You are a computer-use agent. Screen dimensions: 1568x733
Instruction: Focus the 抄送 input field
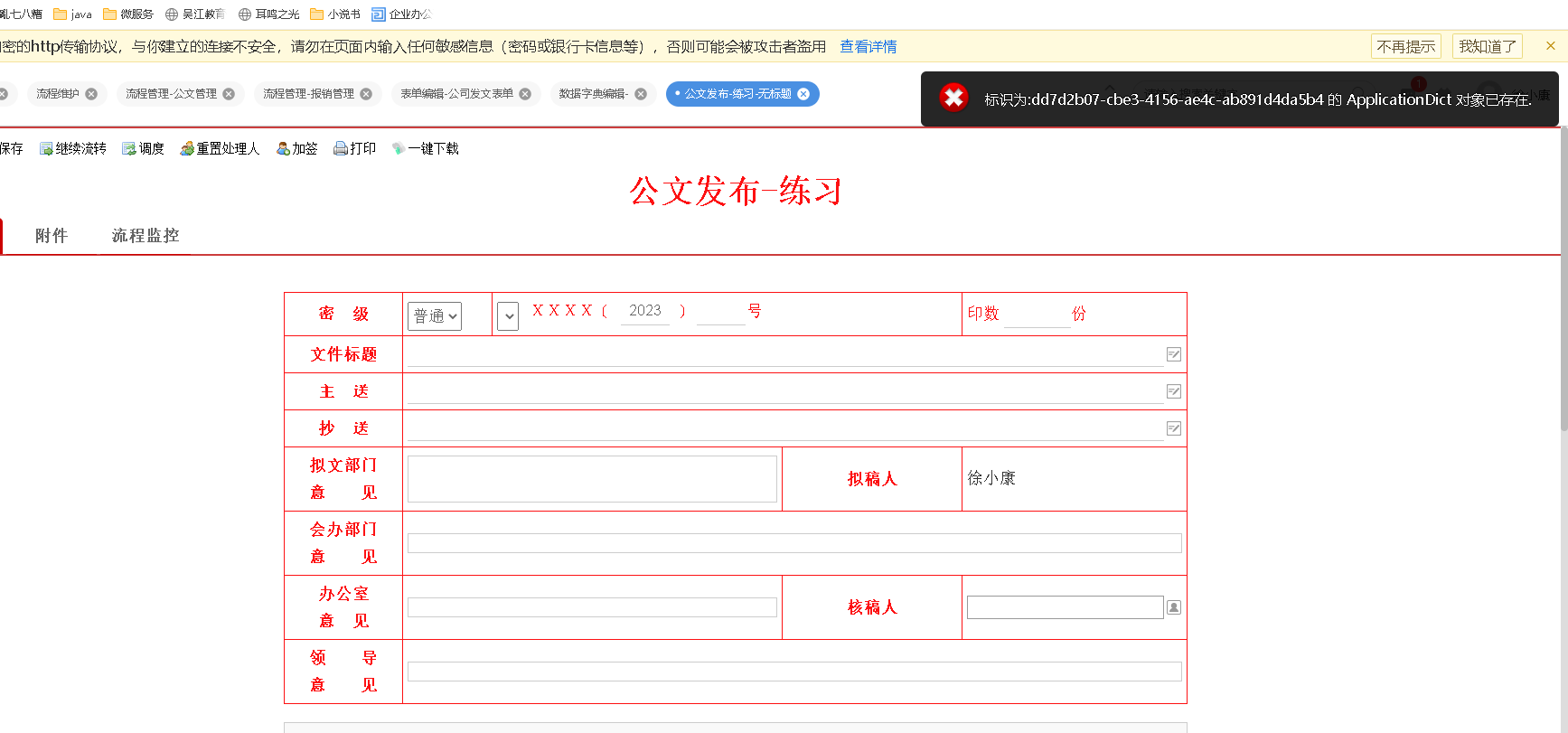coord(784,429)
